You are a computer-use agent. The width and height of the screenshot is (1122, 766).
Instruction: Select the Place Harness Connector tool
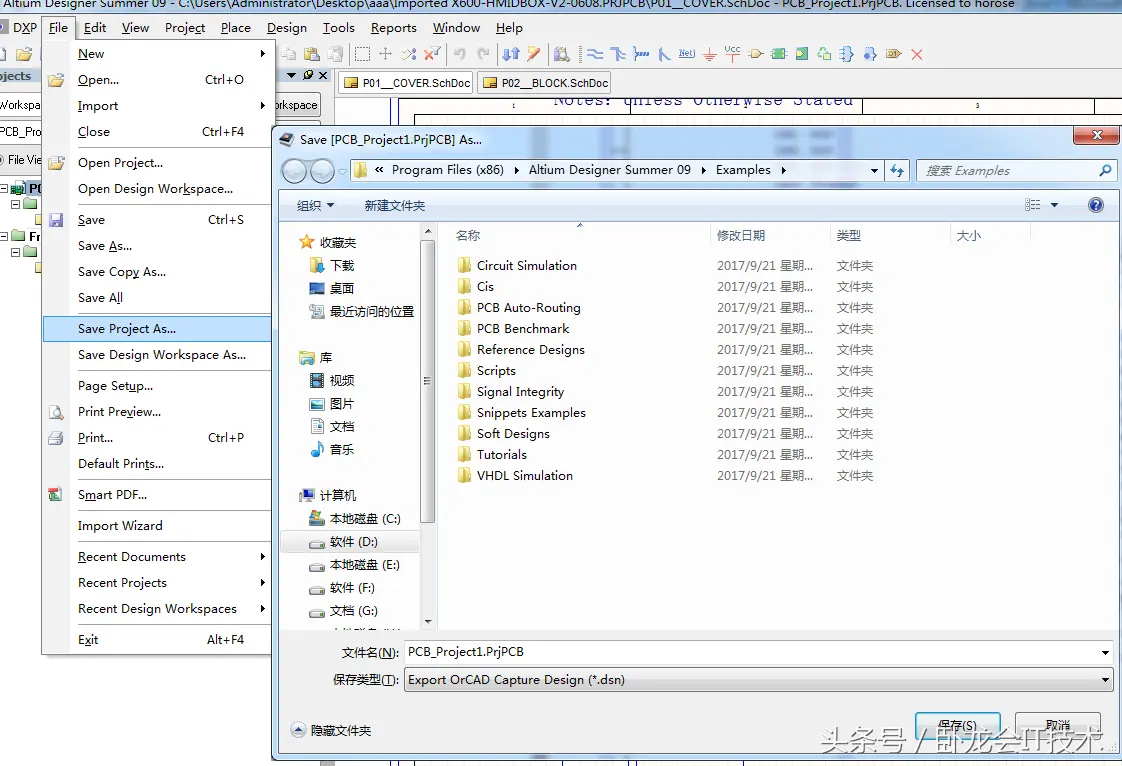847,54
